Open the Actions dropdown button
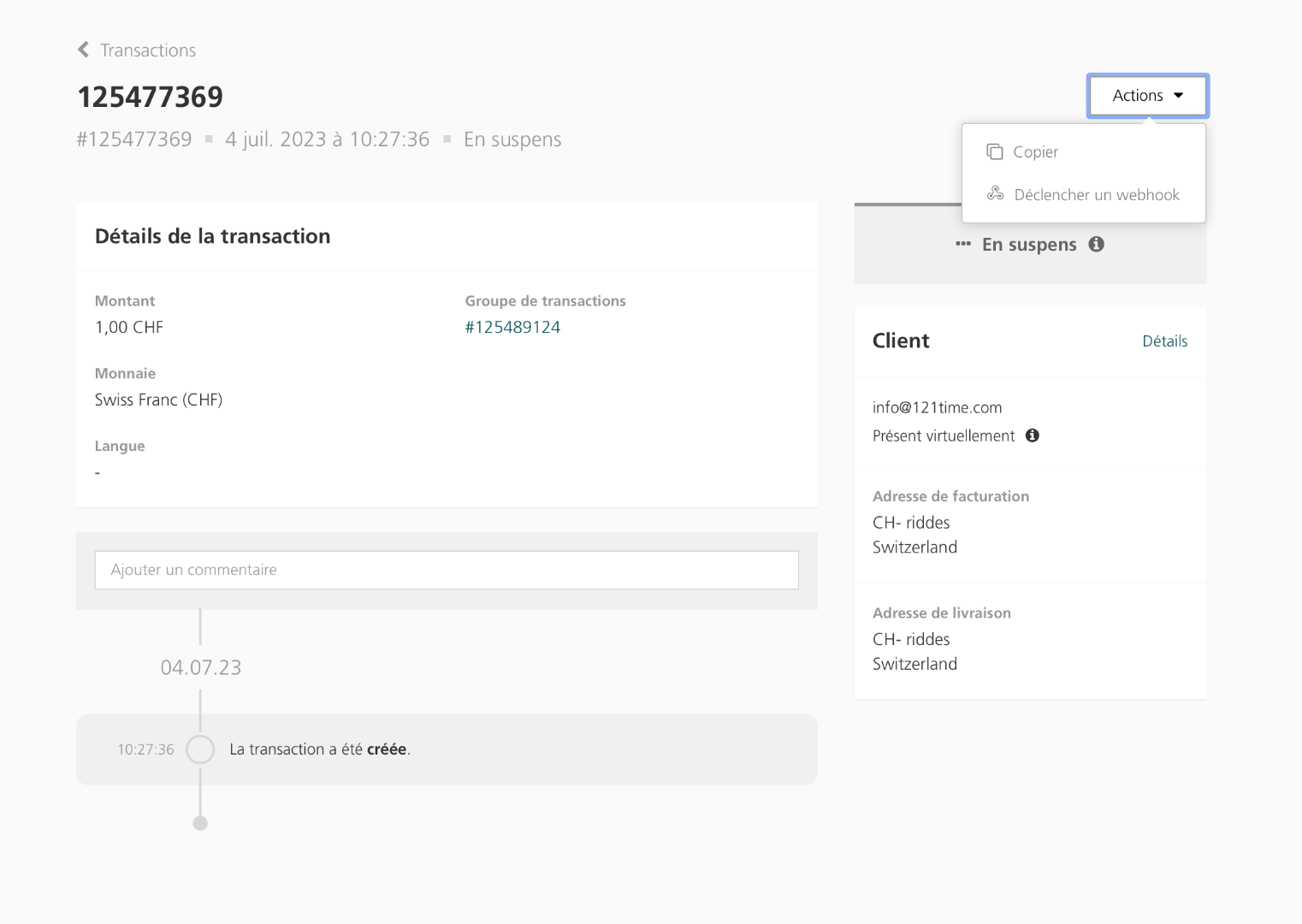Viewport: 1302px width, 924px height. pyautogui.click(x=1146, y=95)
